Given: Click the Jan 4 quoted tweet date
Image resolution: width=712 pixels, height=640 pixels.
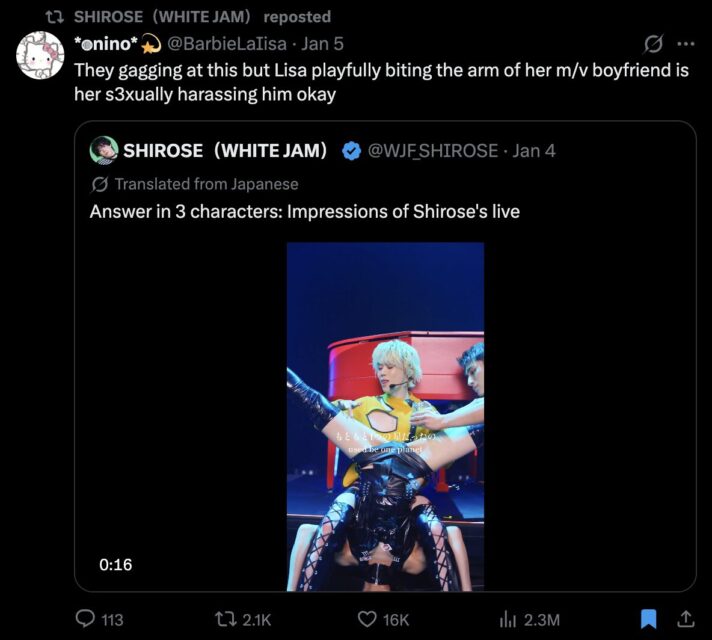Looking at the screenshot, I should (535, 151).
